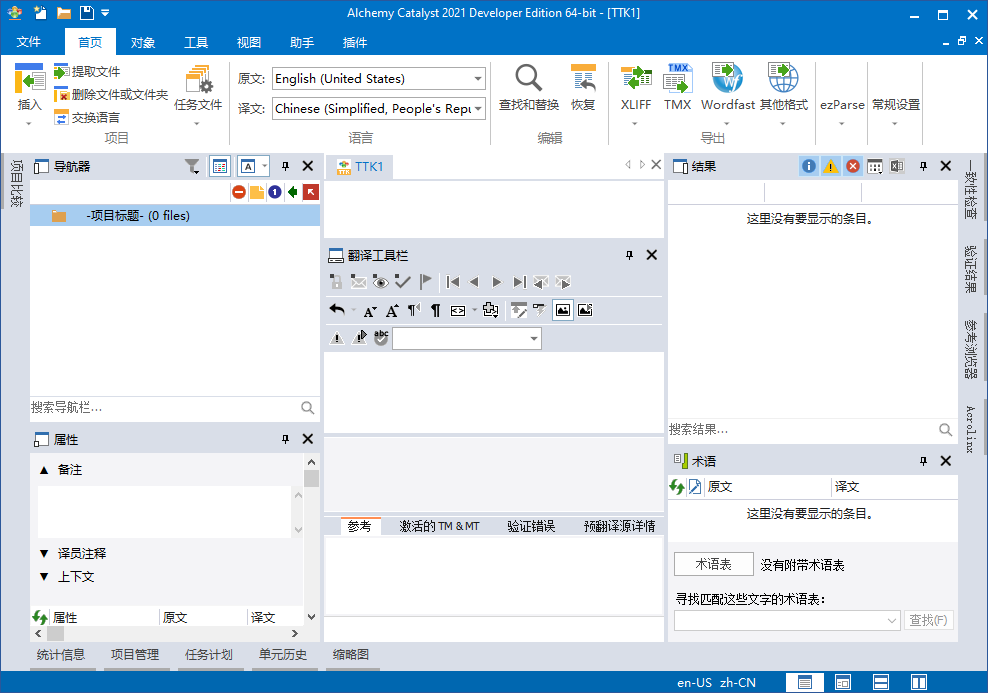Click the 恢复 revert icon
This screenshot has width=988, height=693.
[583, 78]
